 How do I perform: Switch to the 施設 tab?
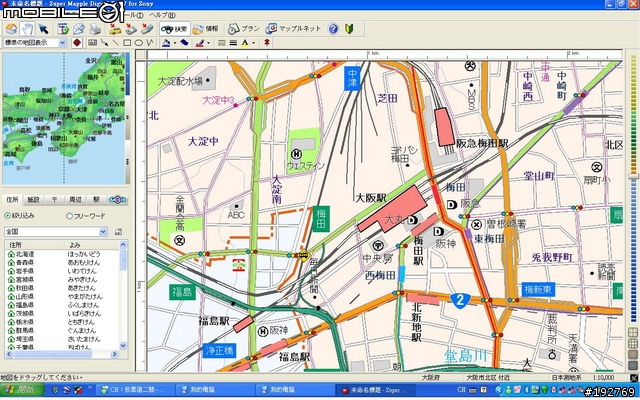(33, 200)
